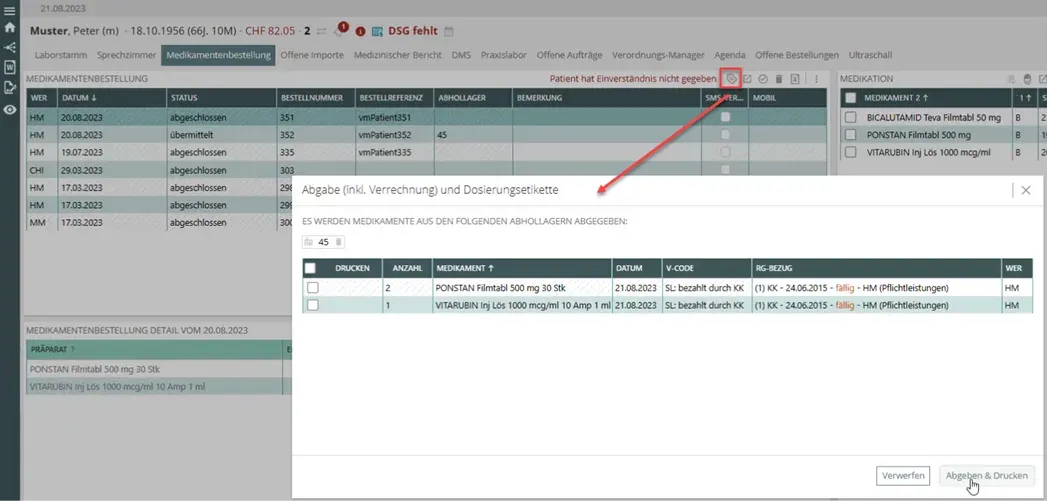Click the swap arrows icon beside patient number 2
The width and height of the screenshot is (1047, 501).
[322, 31]
